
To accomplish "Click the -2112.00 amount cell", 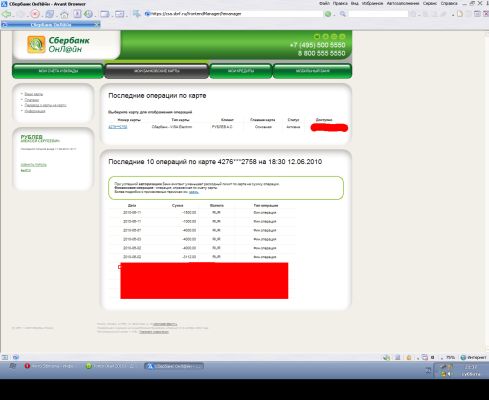I will [x=189, y=257].
